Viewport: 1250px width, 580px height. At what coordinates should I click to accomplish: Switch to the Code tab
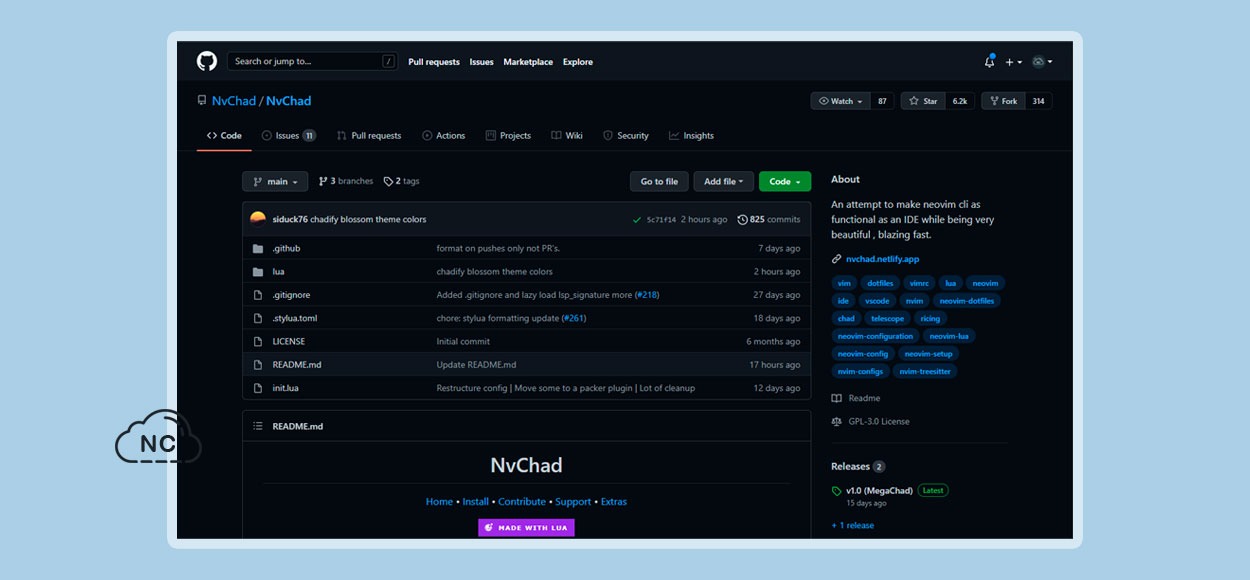click(224, 136)
